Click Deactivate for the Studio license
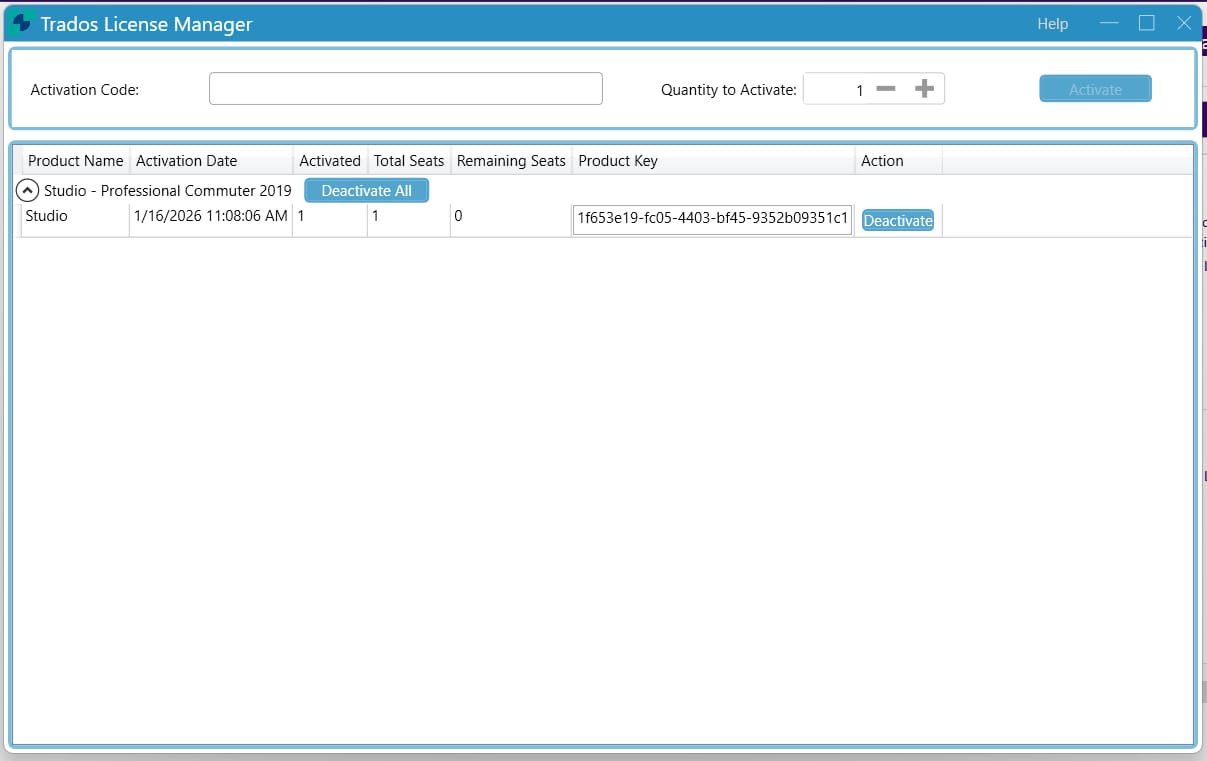 pos(897,220)
